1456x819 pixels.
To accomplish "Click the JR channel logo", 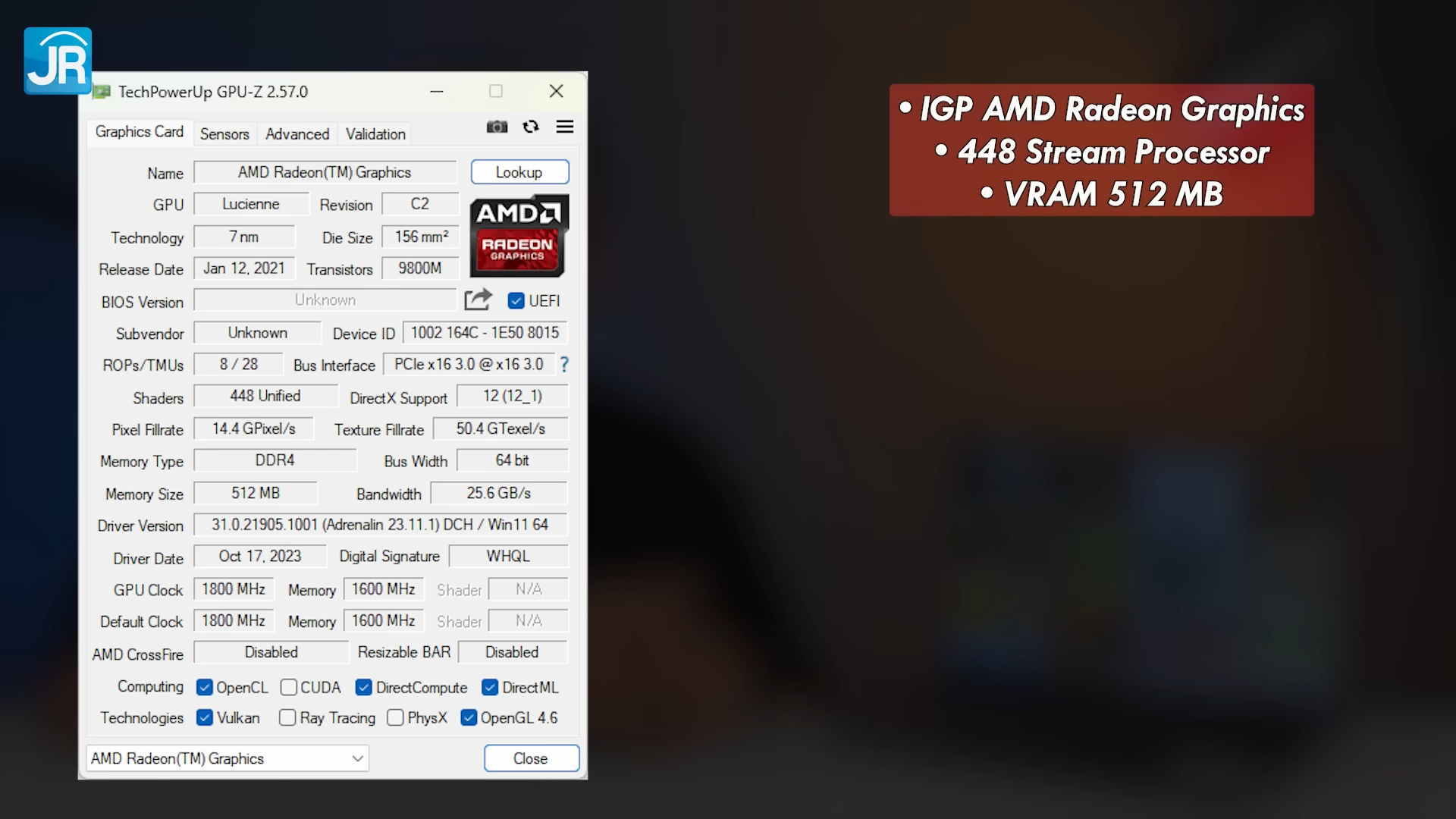I will (x=58, y=61).
